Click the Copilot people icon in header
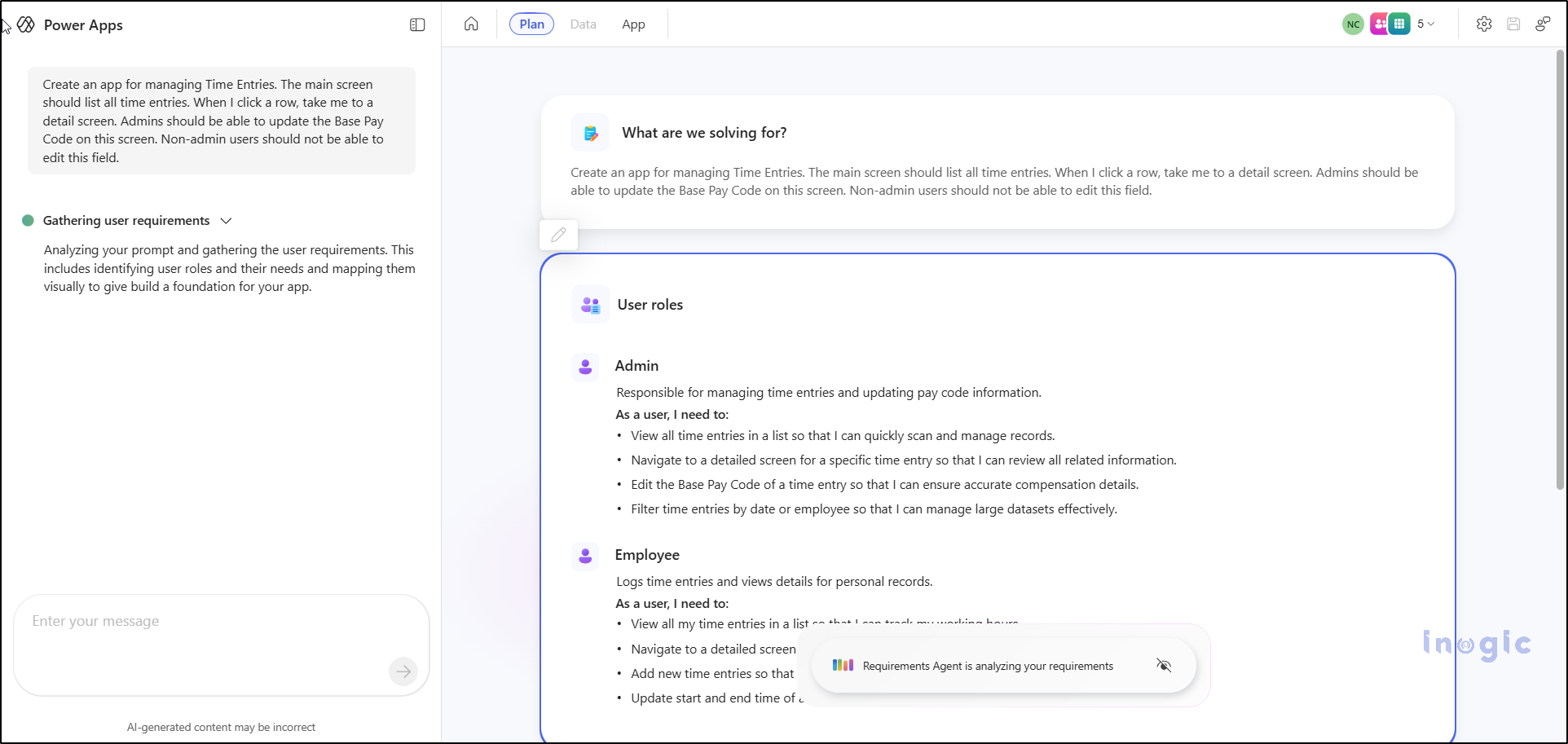The width and height of the screenshot is (1568, 744). (x=1379, y=24)
